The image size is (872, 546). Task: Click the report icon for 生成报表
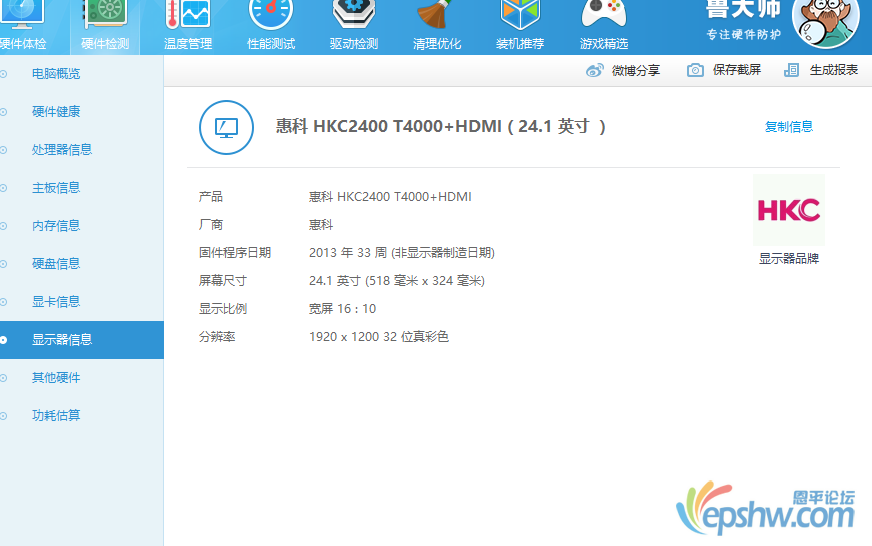point(791,70)
